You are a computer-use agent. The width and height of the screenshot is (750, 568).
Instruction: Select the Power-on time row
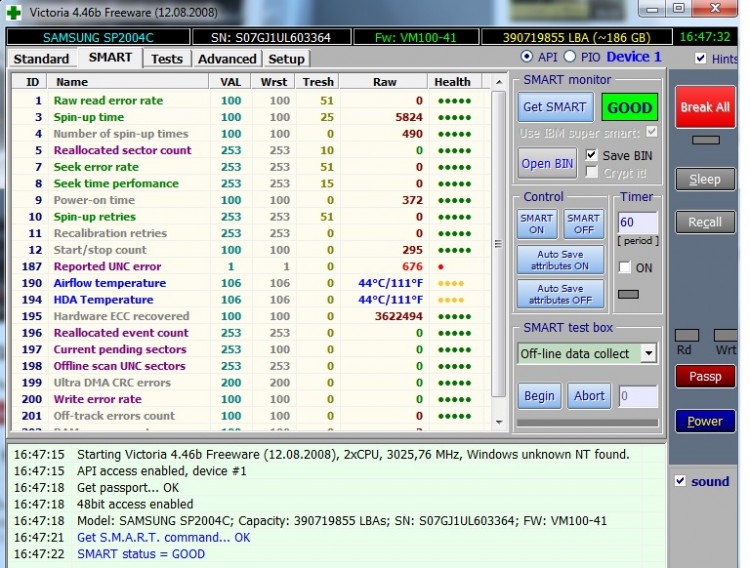pos(252,200)
